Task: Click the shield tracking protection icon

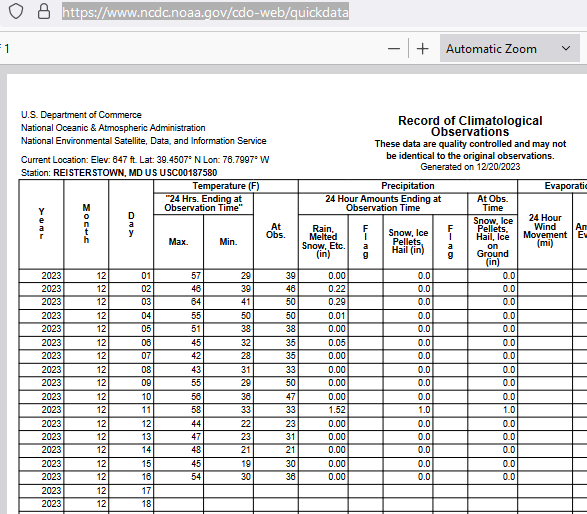Action: pyautogui.click(x=16, y=12)
